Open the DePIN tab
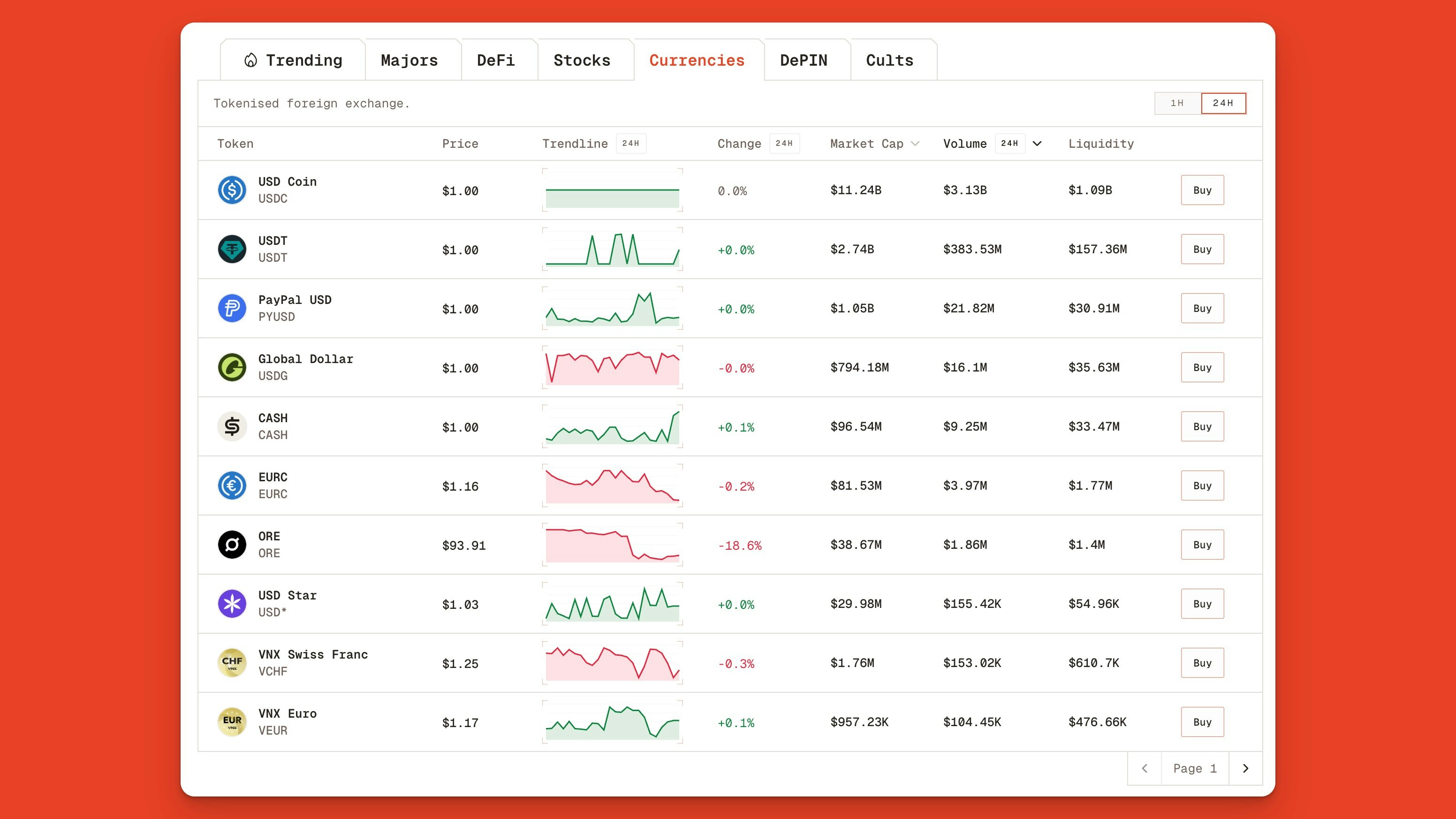The image size is (1456, 819). point(804,60)
